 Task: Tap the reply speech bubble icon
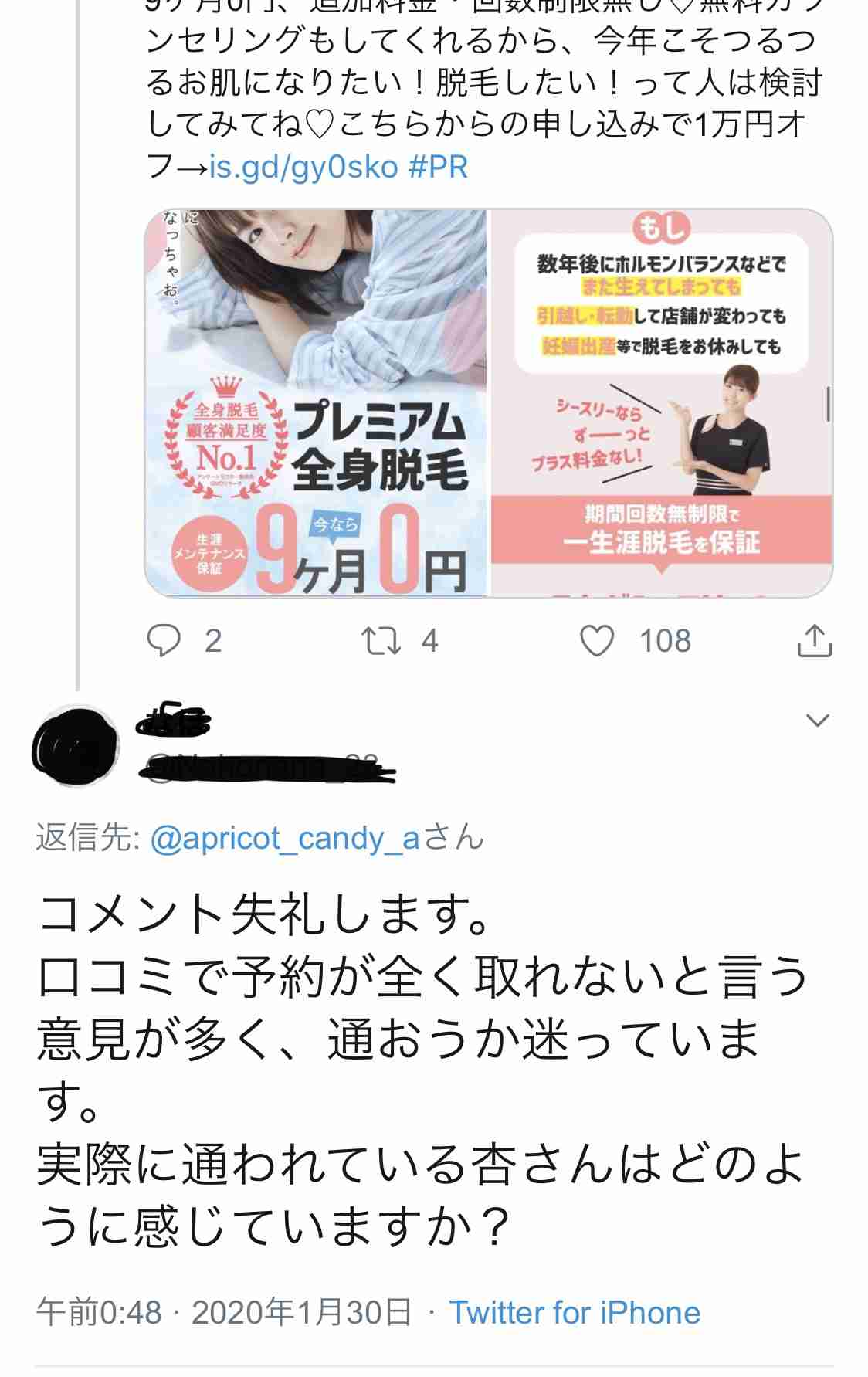pyautogui.click(x=164, y=641)
